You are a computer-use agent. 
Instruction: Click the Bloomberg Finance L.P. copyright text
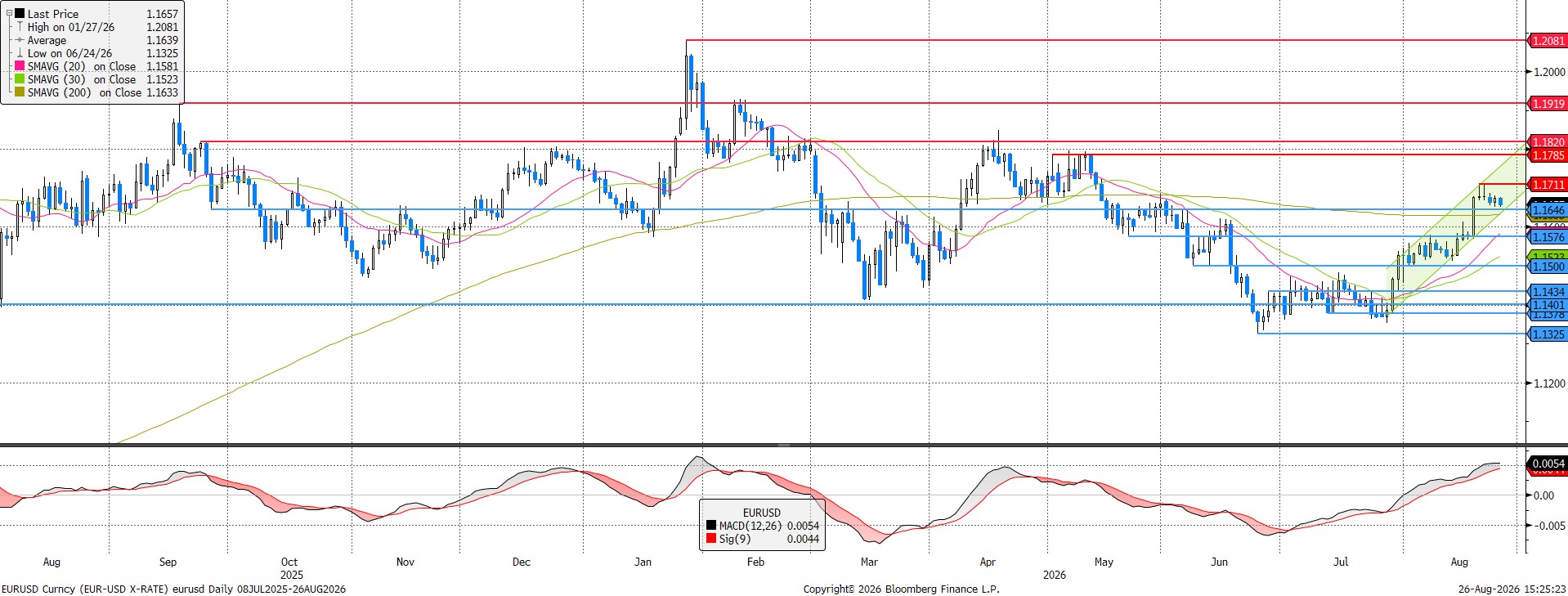tap(901, 589)
